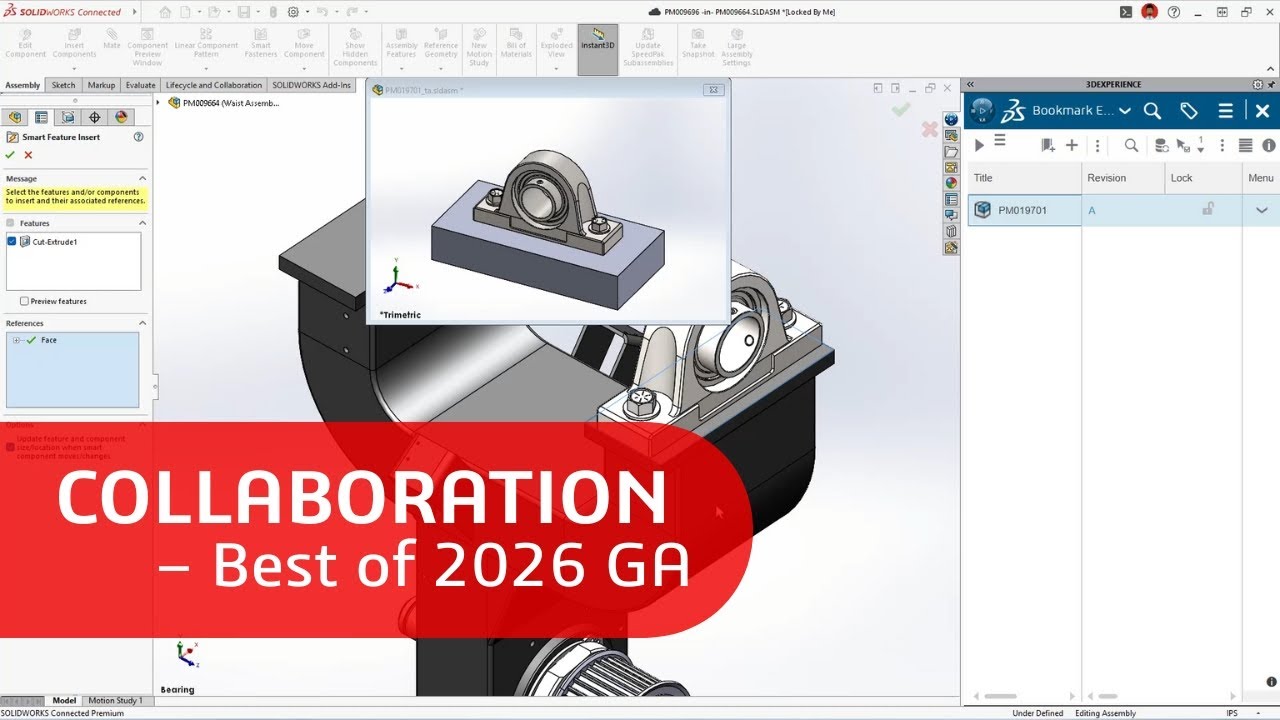Open the Markup tab
The width and height of the screenshot is (1280, 720).
click(x=101, y=85)
